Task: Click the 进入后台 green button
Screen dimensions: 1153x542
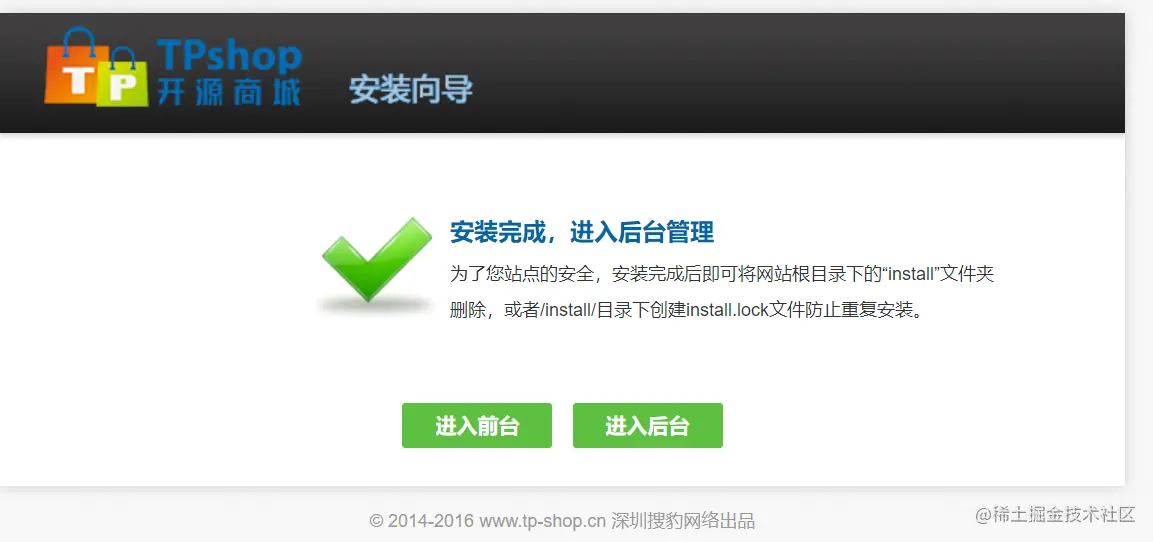Action: pyautogui.click(x=648, y=425)
